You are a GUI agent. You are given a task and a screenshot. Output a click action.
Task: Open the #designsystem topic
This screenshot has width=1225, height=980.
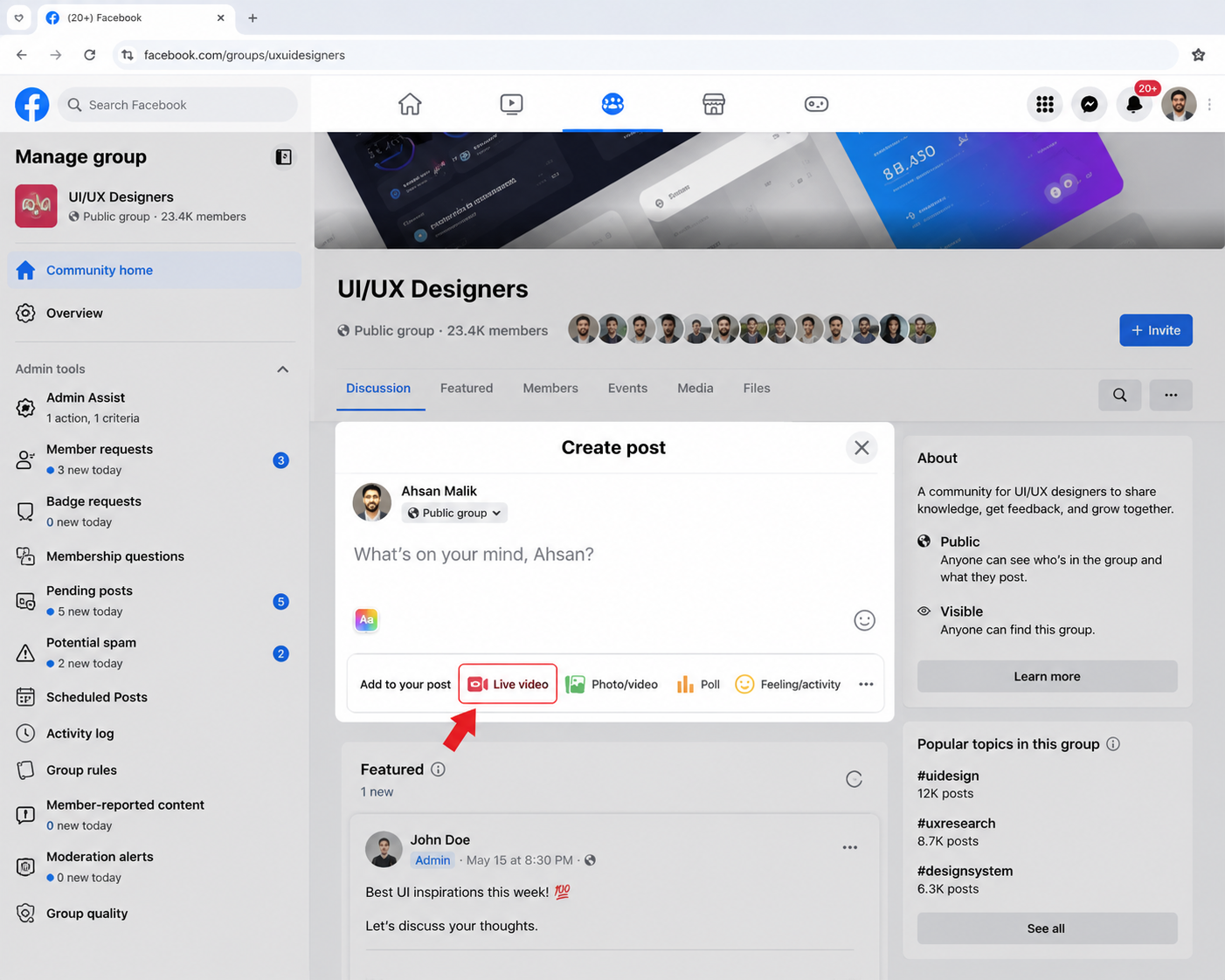pyautogui.click(x=965, y=871)
